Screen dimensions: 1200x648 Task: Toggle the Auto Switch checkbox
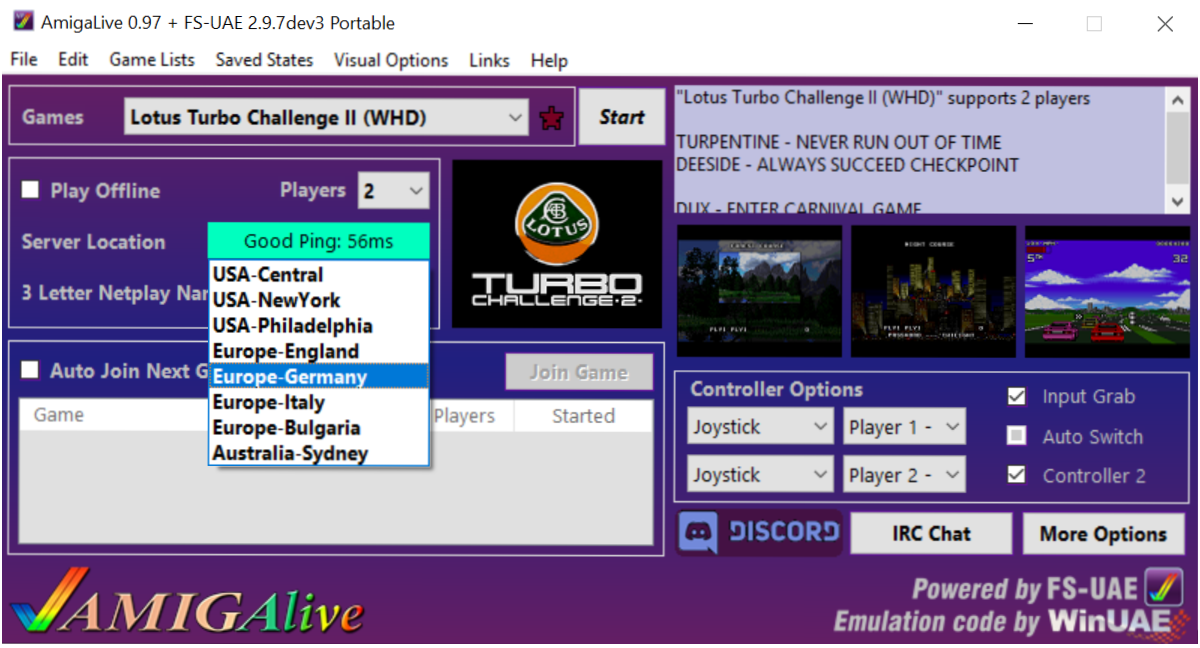coord(1017,436)
